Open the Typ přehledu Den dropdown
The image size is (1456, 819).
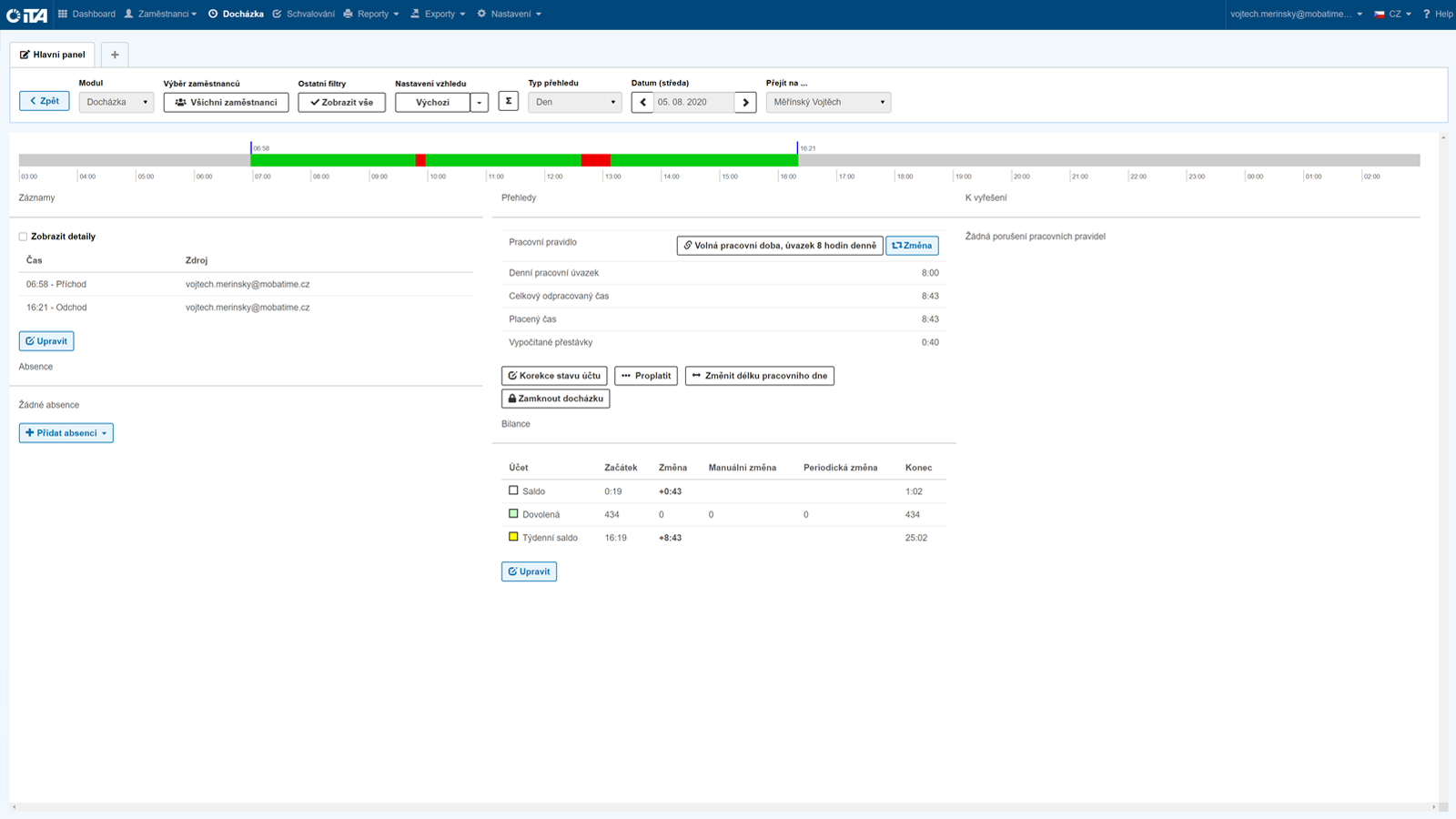574,103
